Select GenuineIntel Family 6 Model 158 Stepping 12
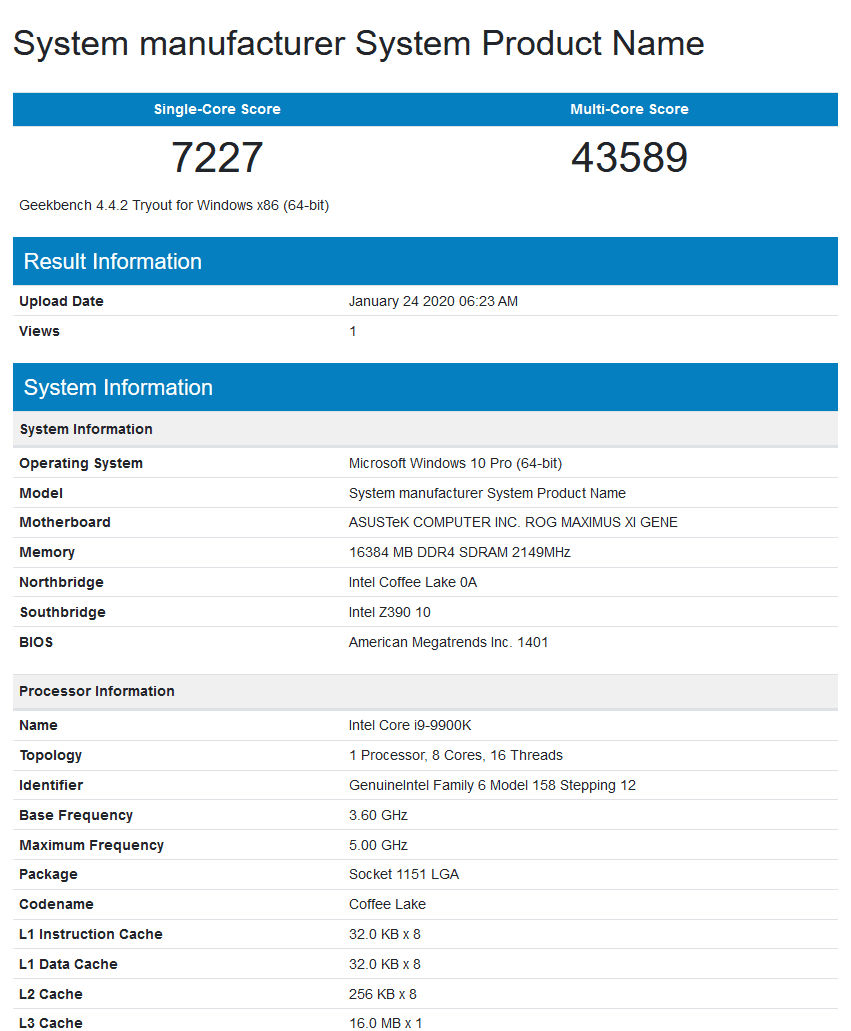851x1031 pixels. pyautogui.click(x=493, y=785)
